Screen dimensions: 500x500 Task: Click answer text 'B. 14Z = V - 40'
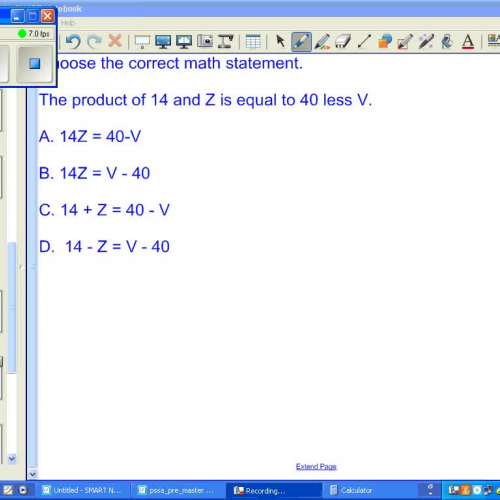[x=94, y=173]
